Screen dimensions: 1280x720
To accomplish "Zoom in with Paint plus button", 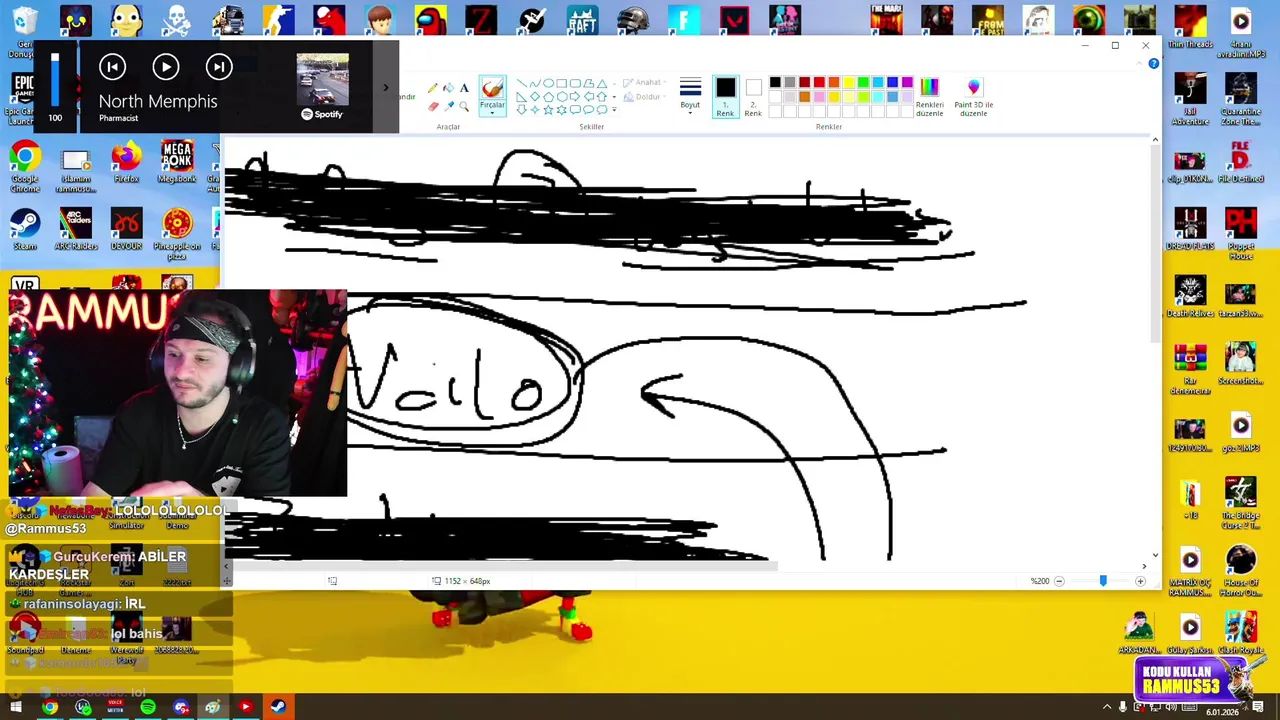I will (1140, 581).
